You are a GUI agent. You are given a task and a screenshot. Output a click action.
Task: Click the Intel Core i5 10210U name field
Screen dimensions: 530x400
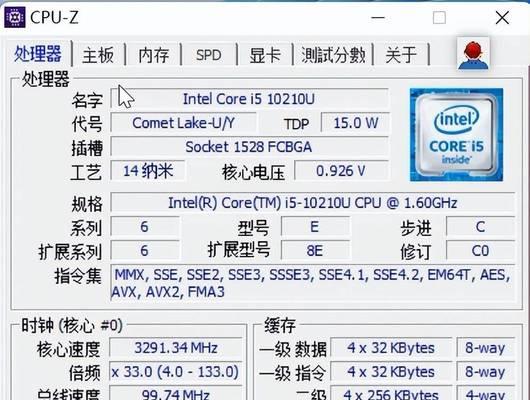(249, 99)
